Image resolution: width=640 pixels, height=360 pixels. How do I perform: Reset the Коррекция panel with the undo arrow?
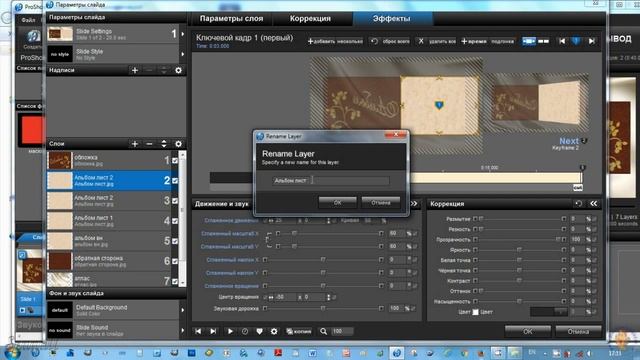(x=578, y=203)
